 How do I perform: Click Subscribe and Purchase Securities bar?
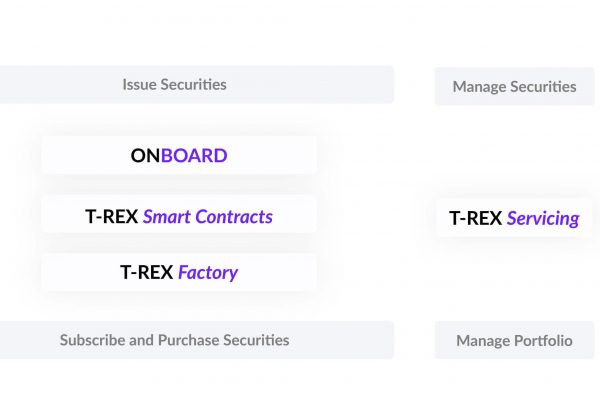click(197, 340)
